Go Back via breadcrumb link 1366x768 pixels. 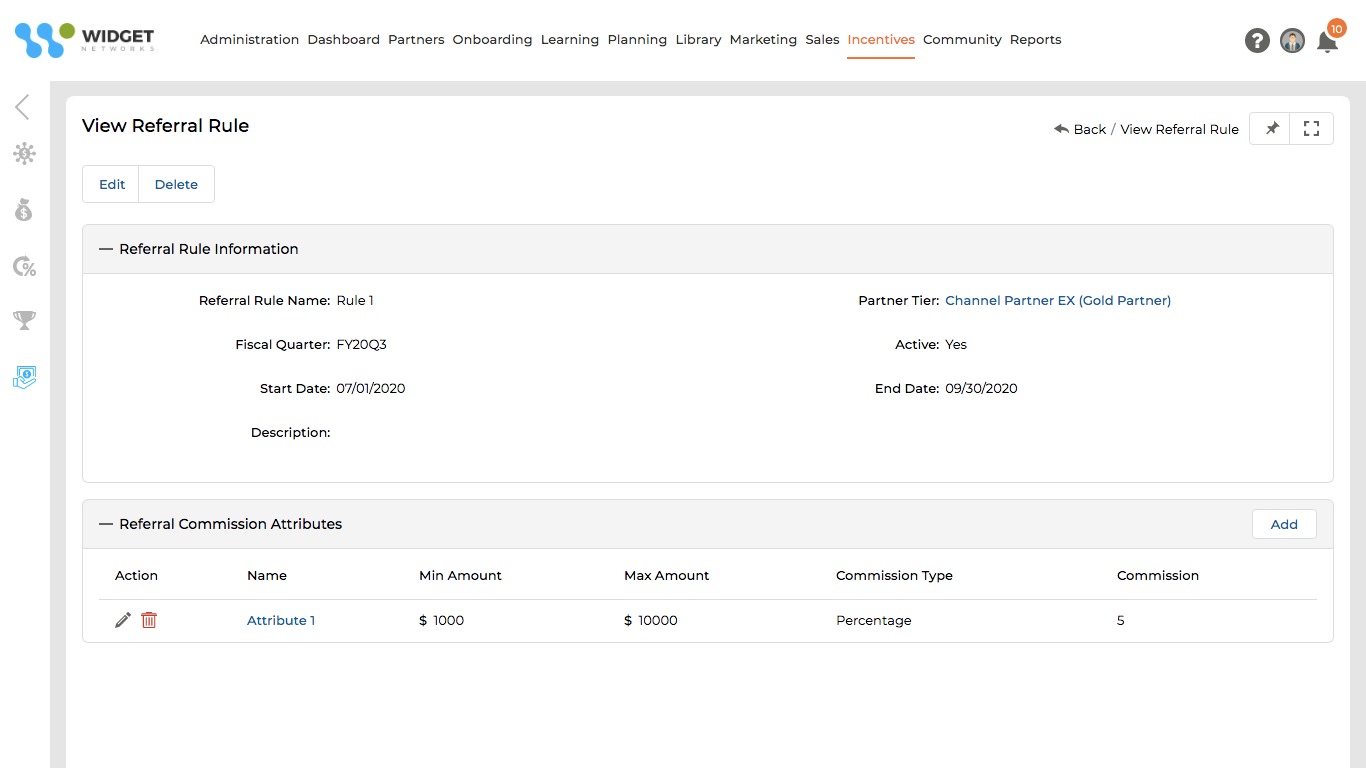(1089, 129)
